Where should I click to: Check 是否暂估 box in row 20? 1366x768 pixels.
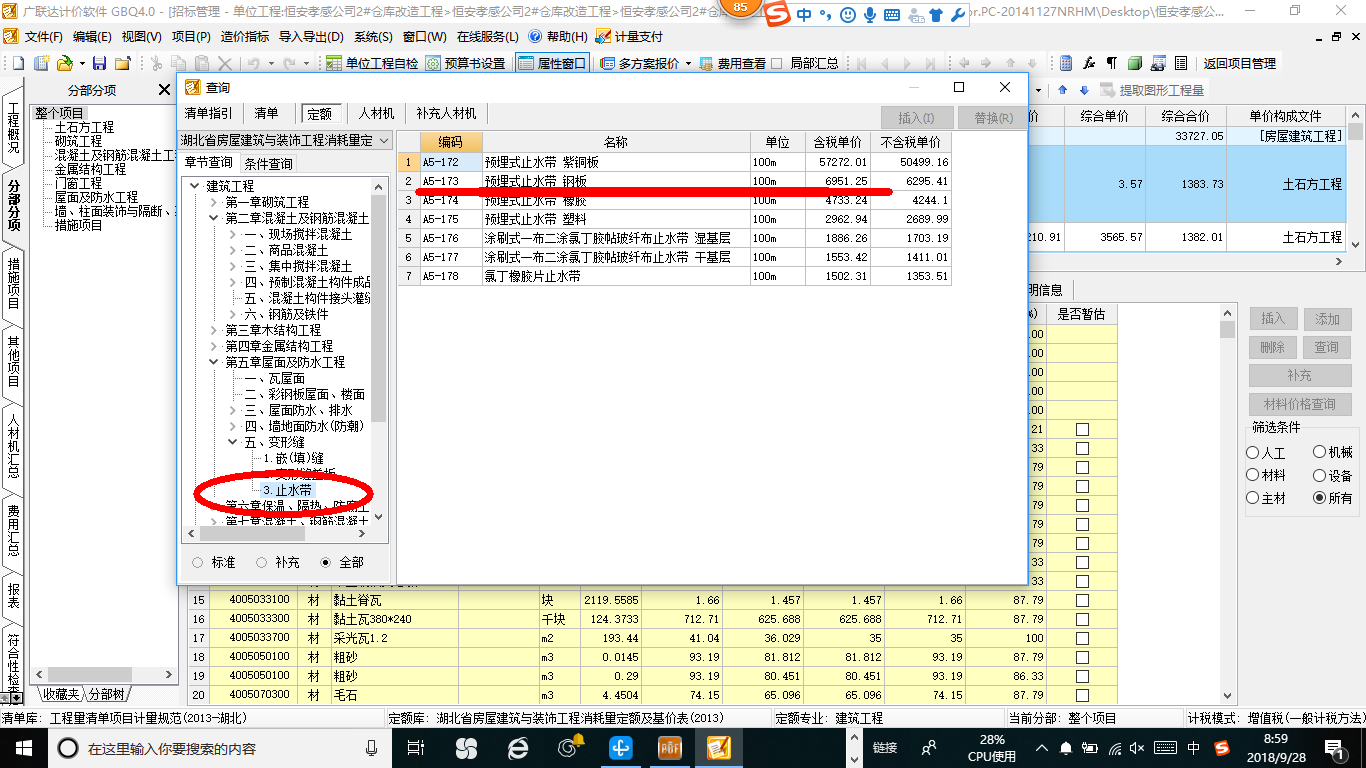click(1082, 695)
